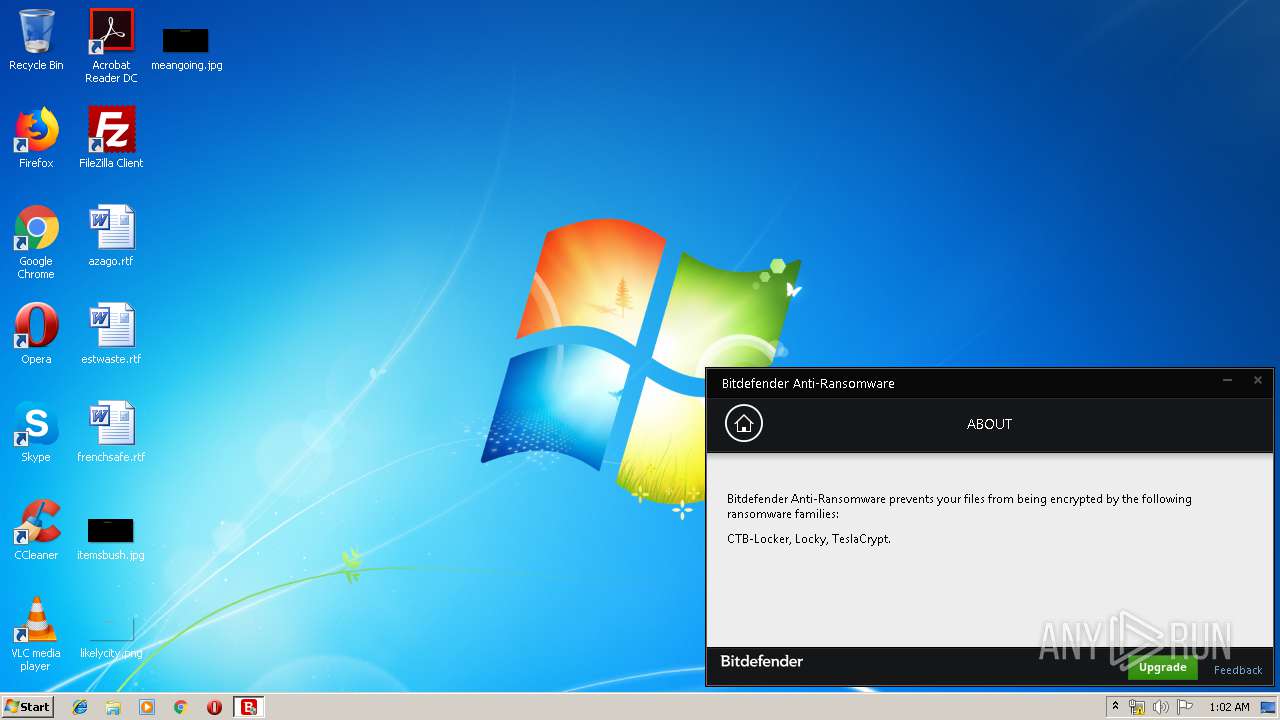Open the Action Center flag icon
The image size is (1280, 720).
click(x=1185, y=707)
